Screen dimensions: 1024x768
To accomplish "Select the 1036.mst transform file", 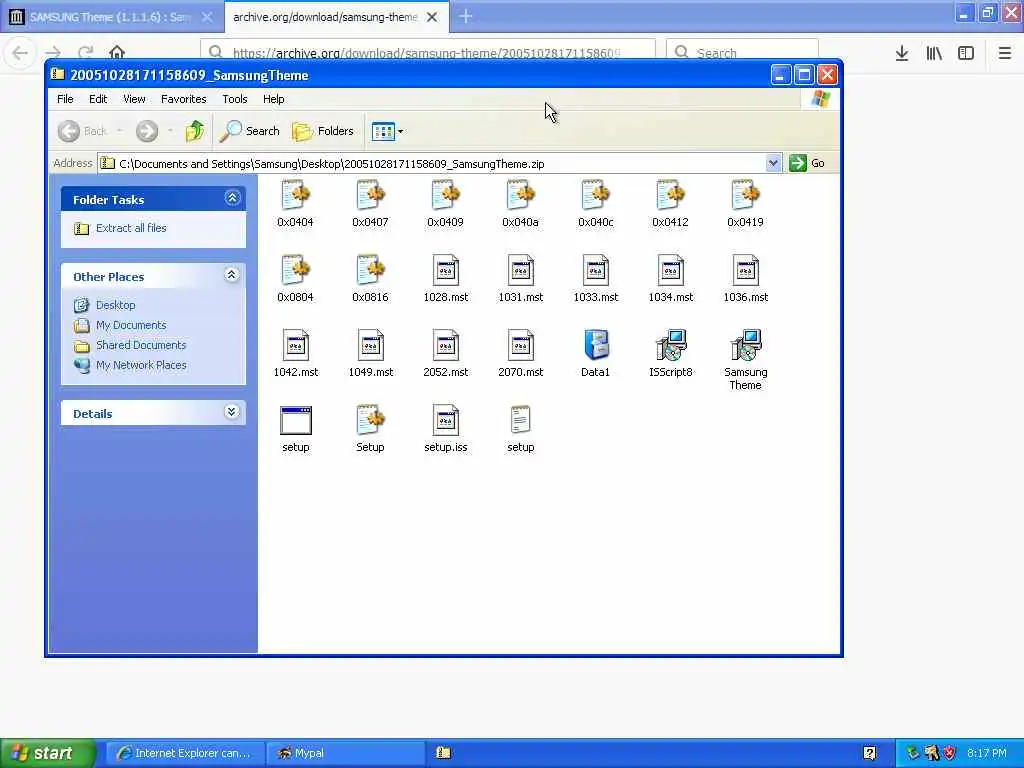I will 745,270.
